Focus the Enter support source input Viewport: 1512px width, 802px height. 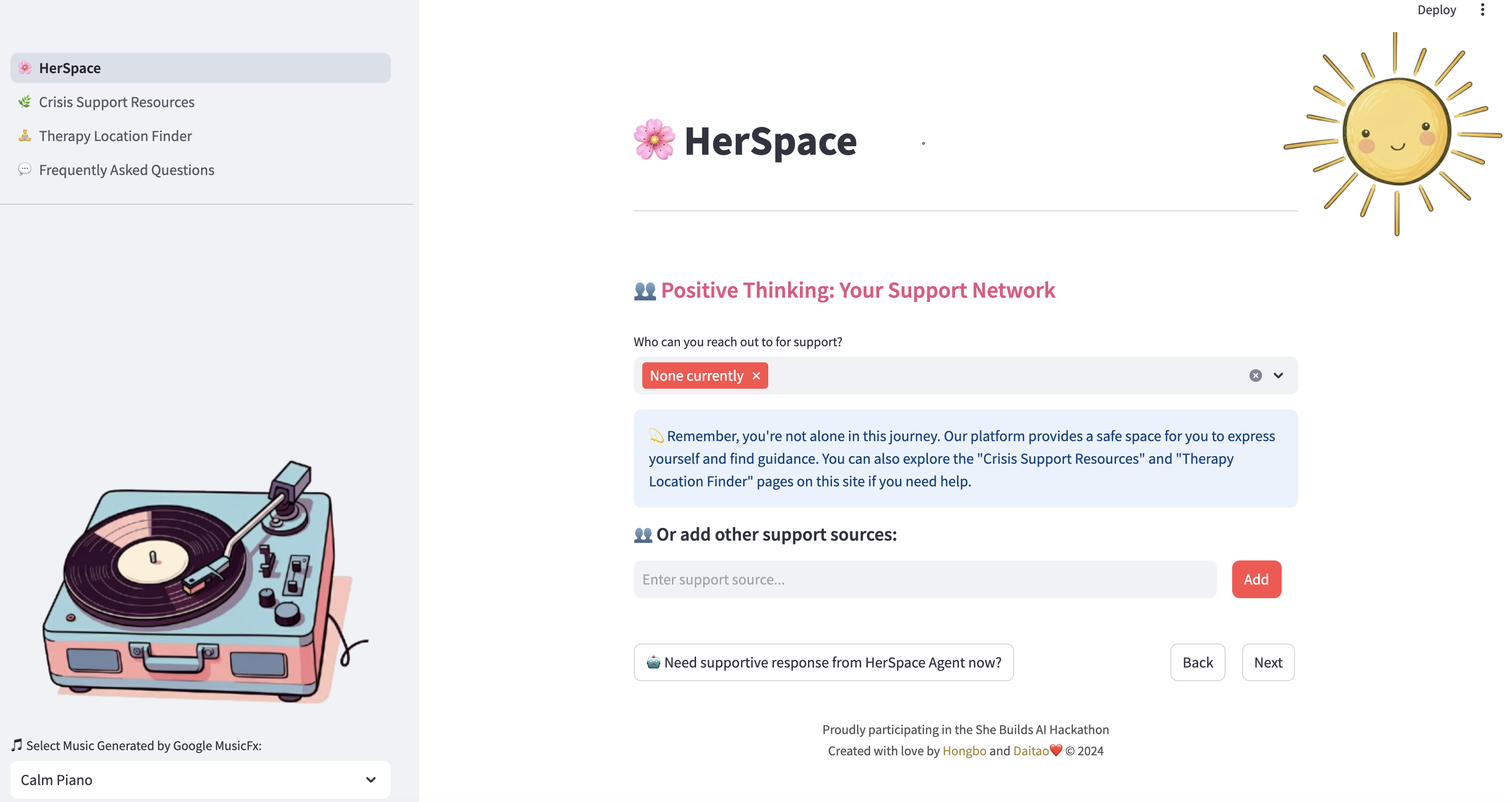point(924,579)
